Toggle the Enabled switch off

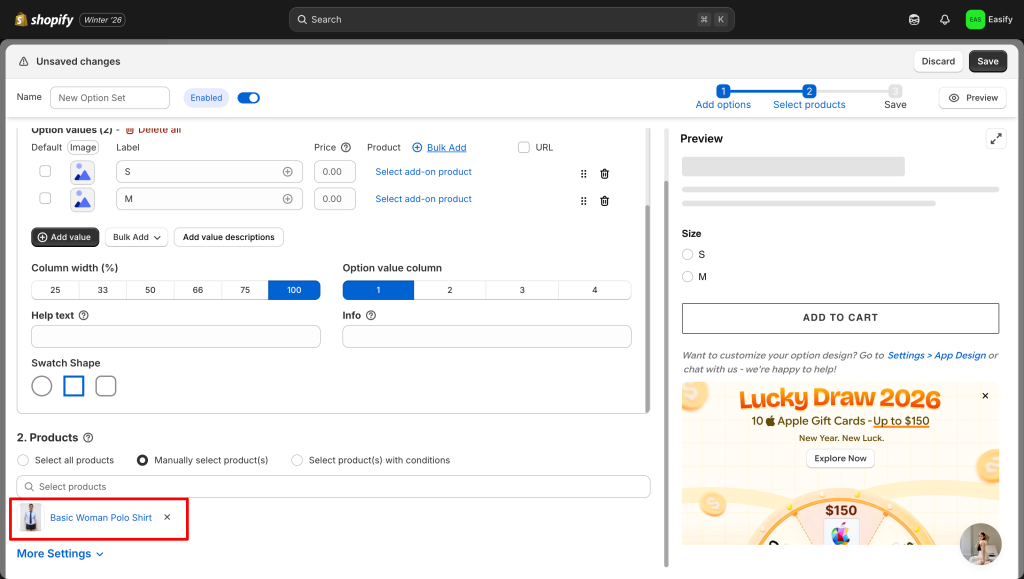point(249,98)
